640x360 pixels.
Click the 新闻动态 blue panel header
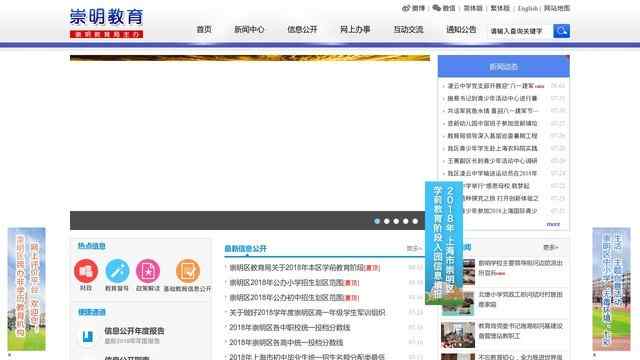(504, 67)
